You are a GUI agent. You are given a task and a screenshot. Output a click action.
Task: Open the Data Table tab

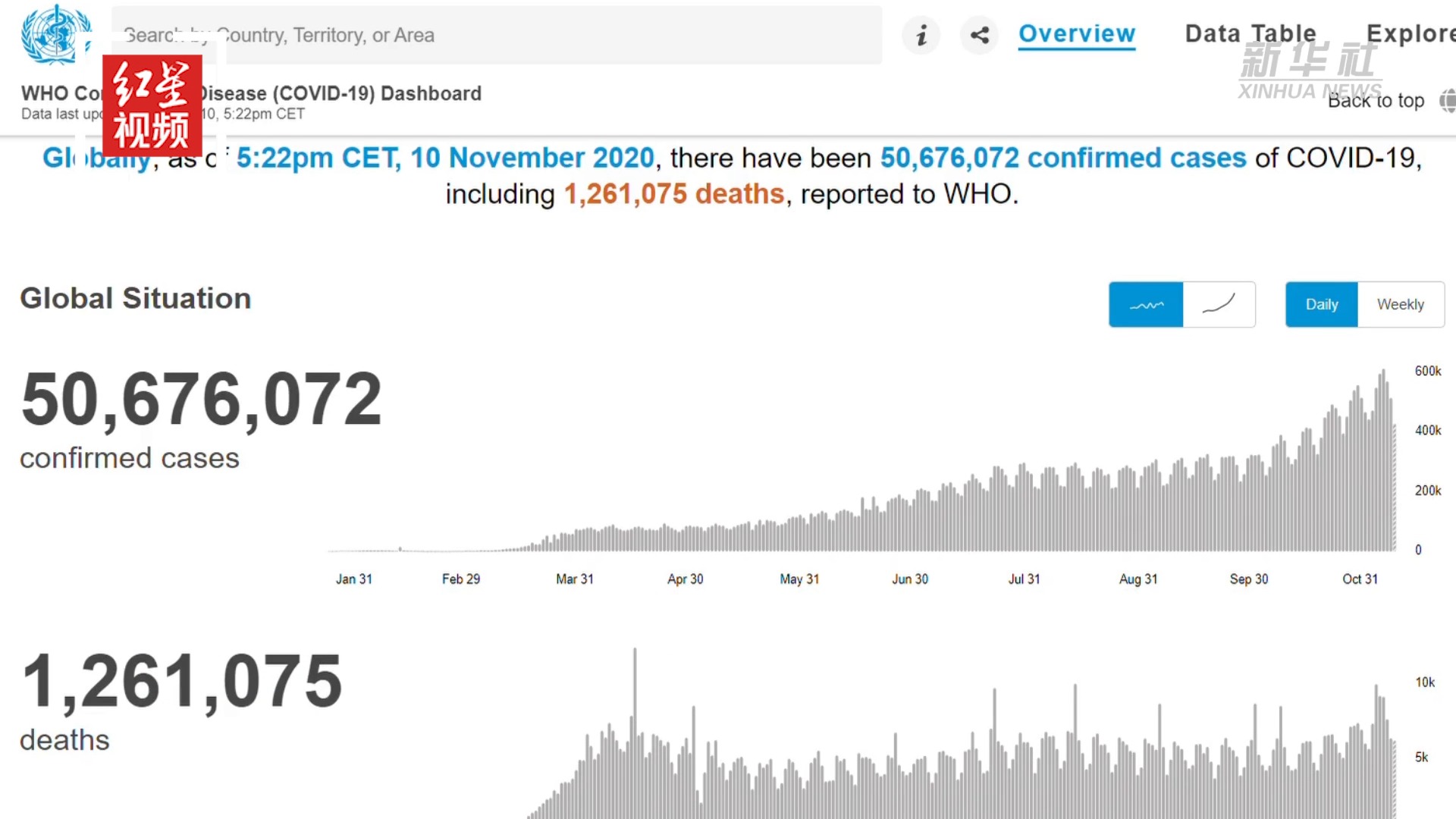click(1250, 34)
